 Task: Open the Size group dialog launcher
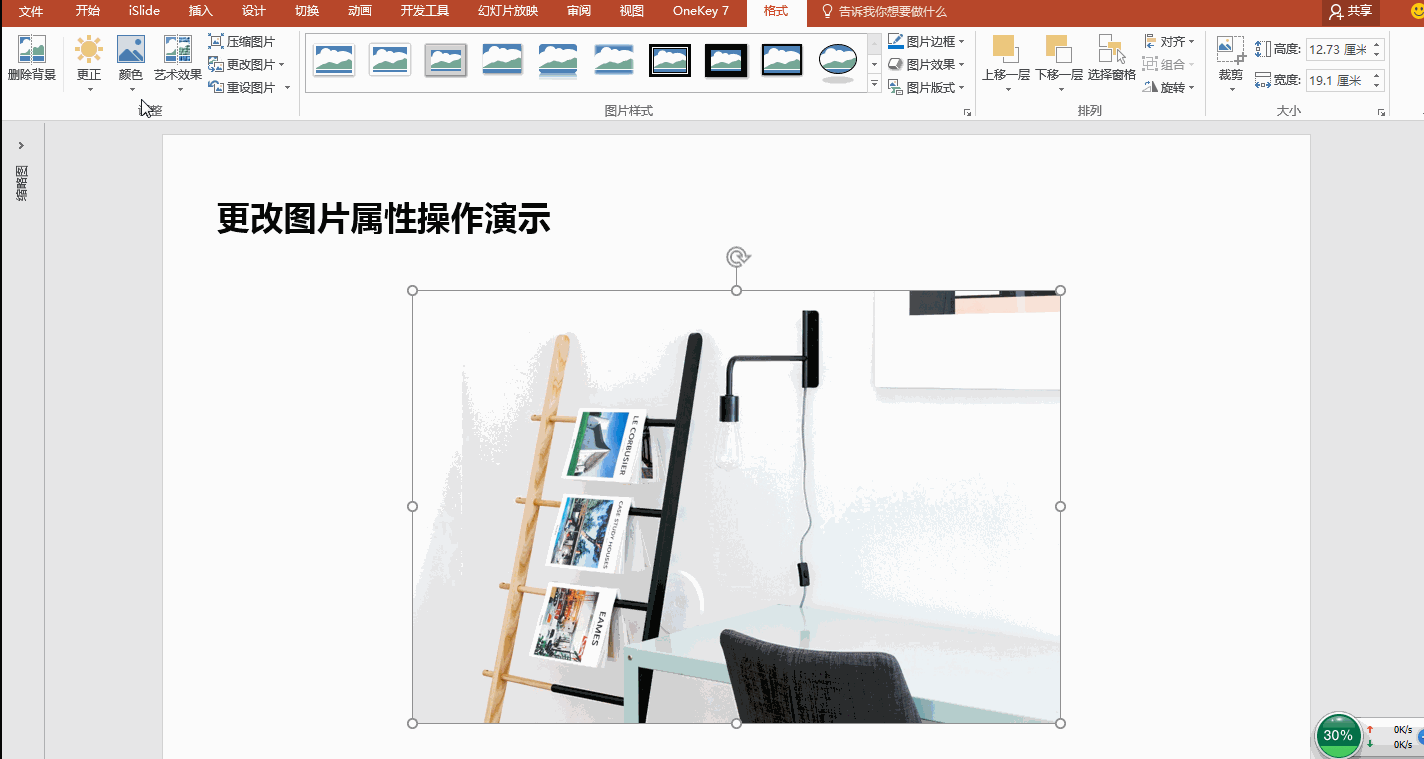pyautogui.click(x=1382, y=113)
